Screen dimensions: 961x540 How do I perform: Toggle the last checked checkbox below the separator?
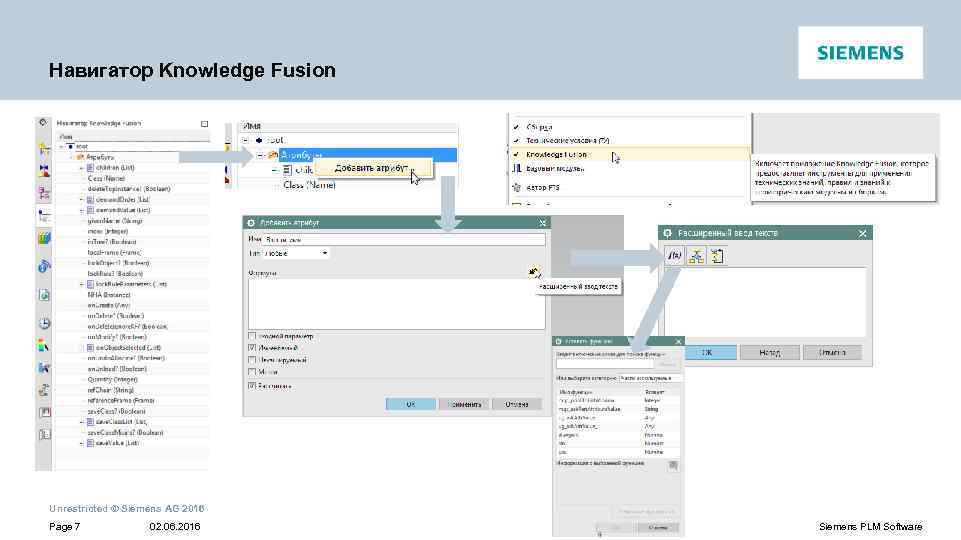252,386
